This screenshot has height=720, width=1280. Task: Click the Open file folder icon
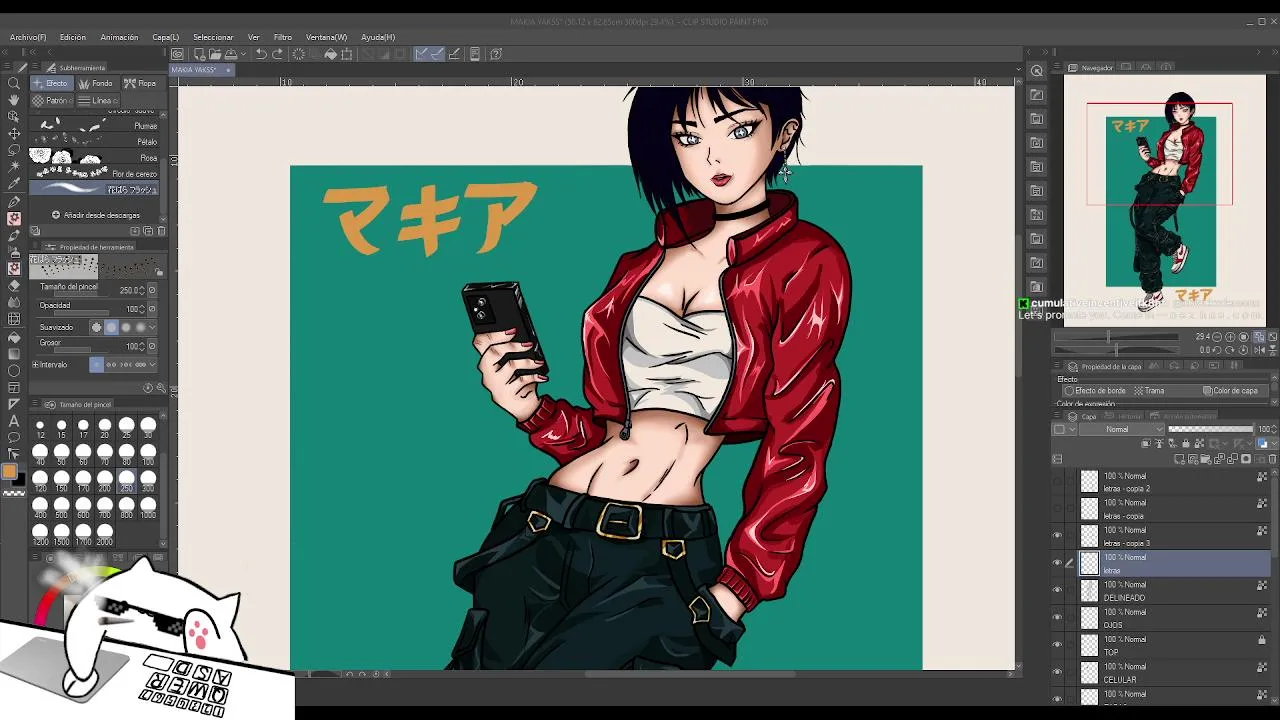pos(215,54)
